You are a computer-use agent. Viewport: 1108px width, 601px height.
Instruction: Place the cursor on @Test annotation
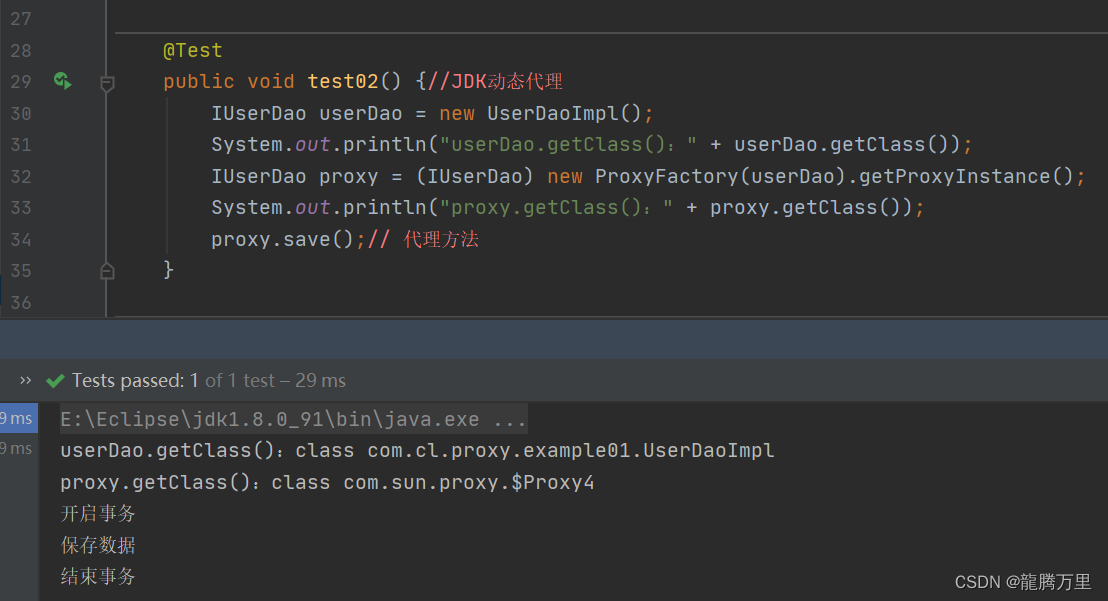pos(192,51)
